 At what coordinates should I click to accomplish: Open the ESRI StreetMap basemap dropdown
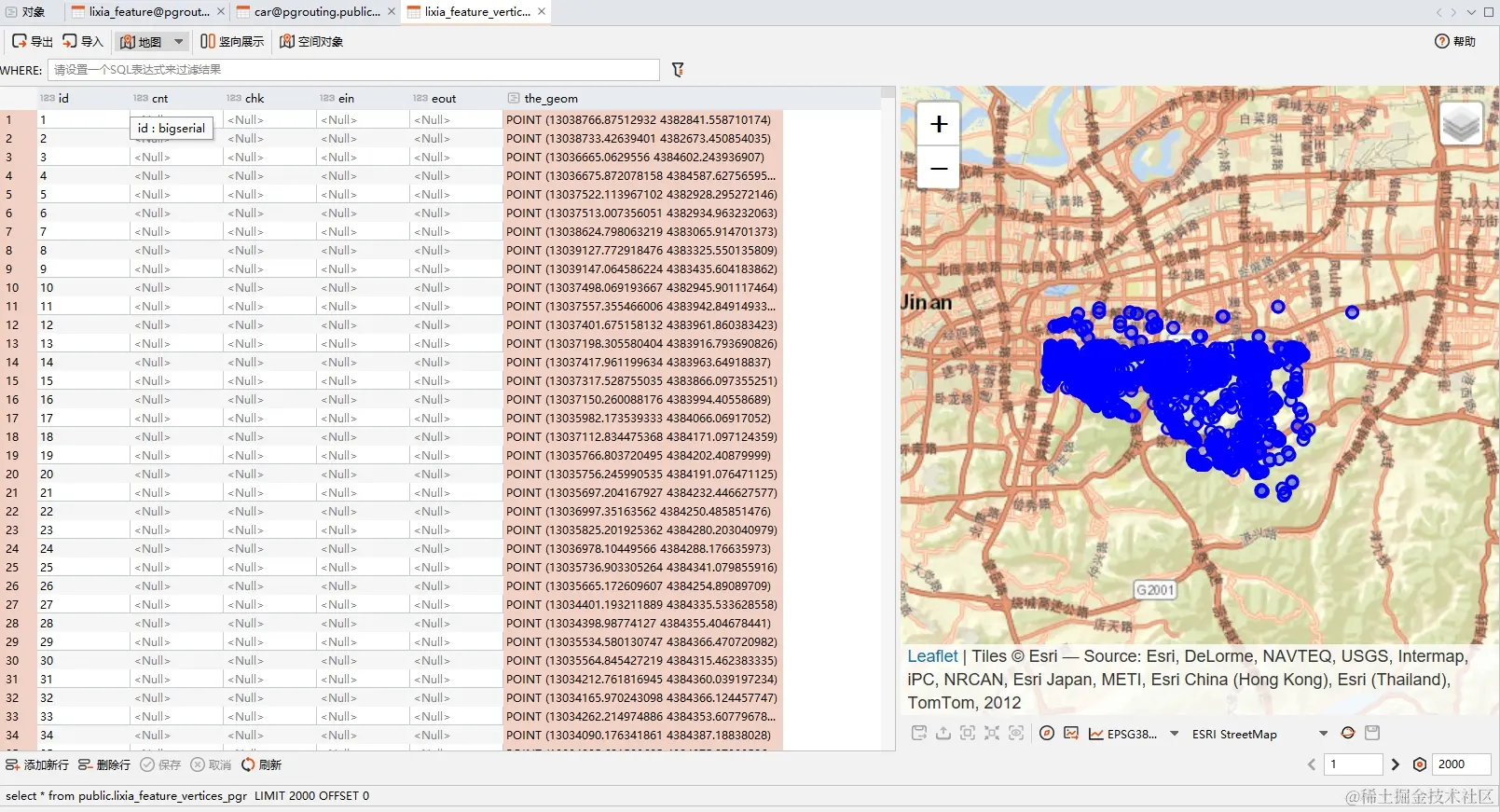[x=1259, y=734]
